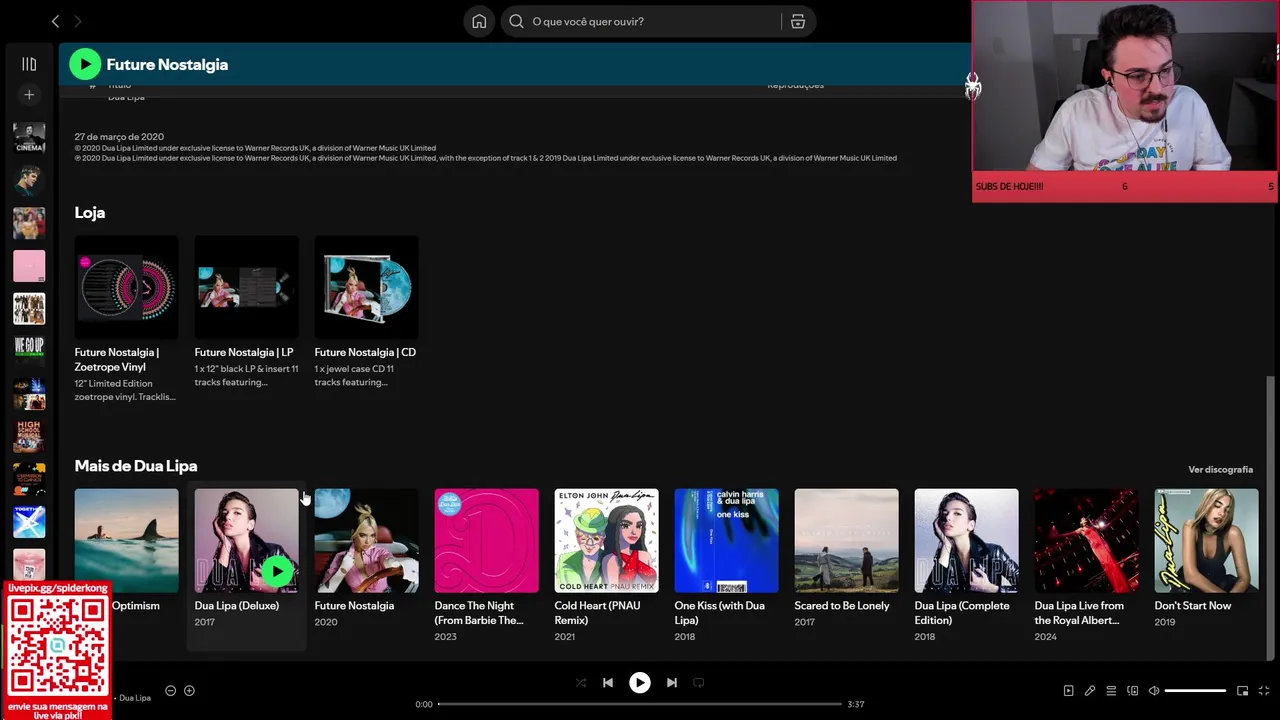Click the Dua Lipa (Deluxe) title
This screenshot has width=1280, height=720.
pos(237,605)
